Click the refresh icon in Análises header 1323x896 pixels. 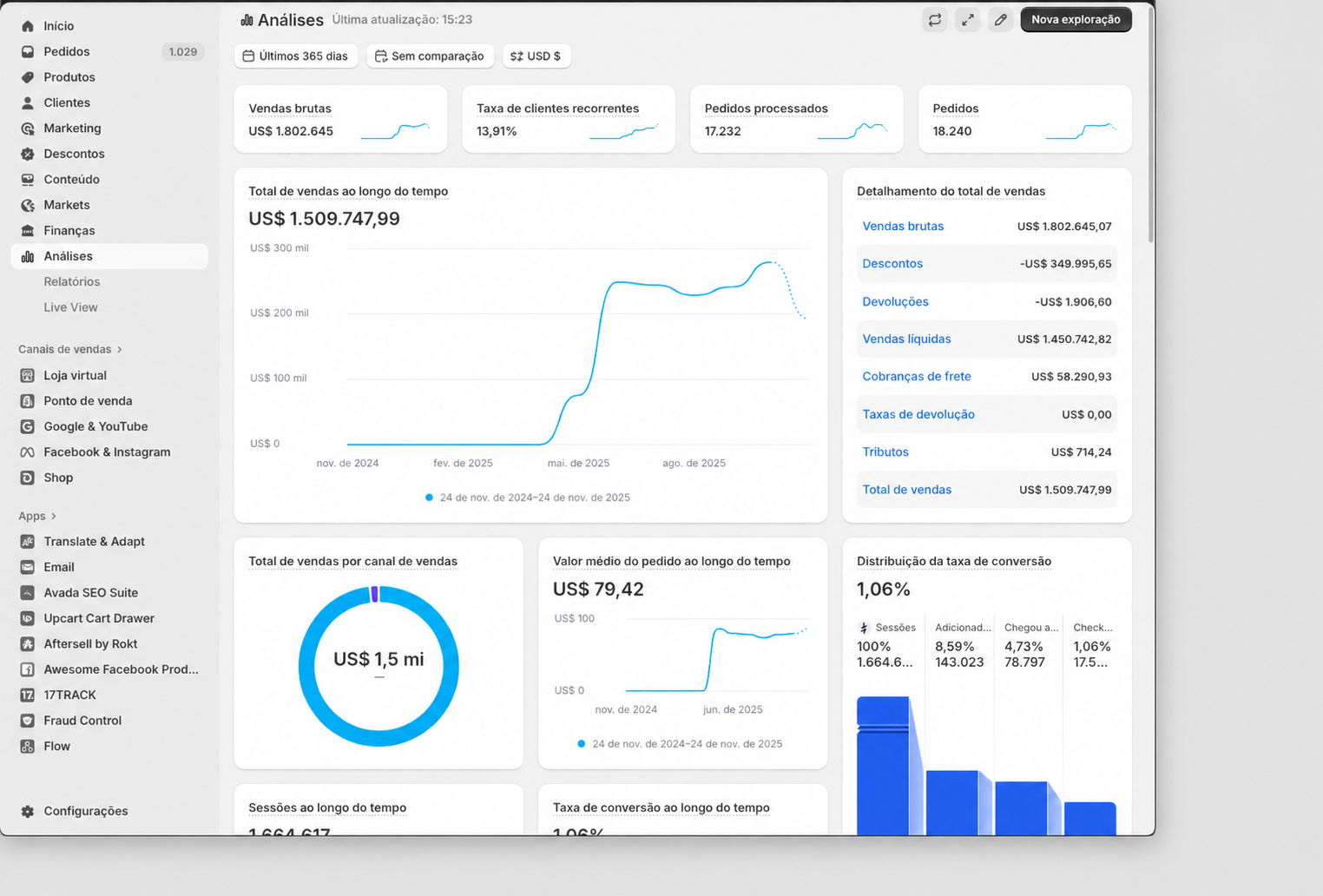(x=935, y=19)
